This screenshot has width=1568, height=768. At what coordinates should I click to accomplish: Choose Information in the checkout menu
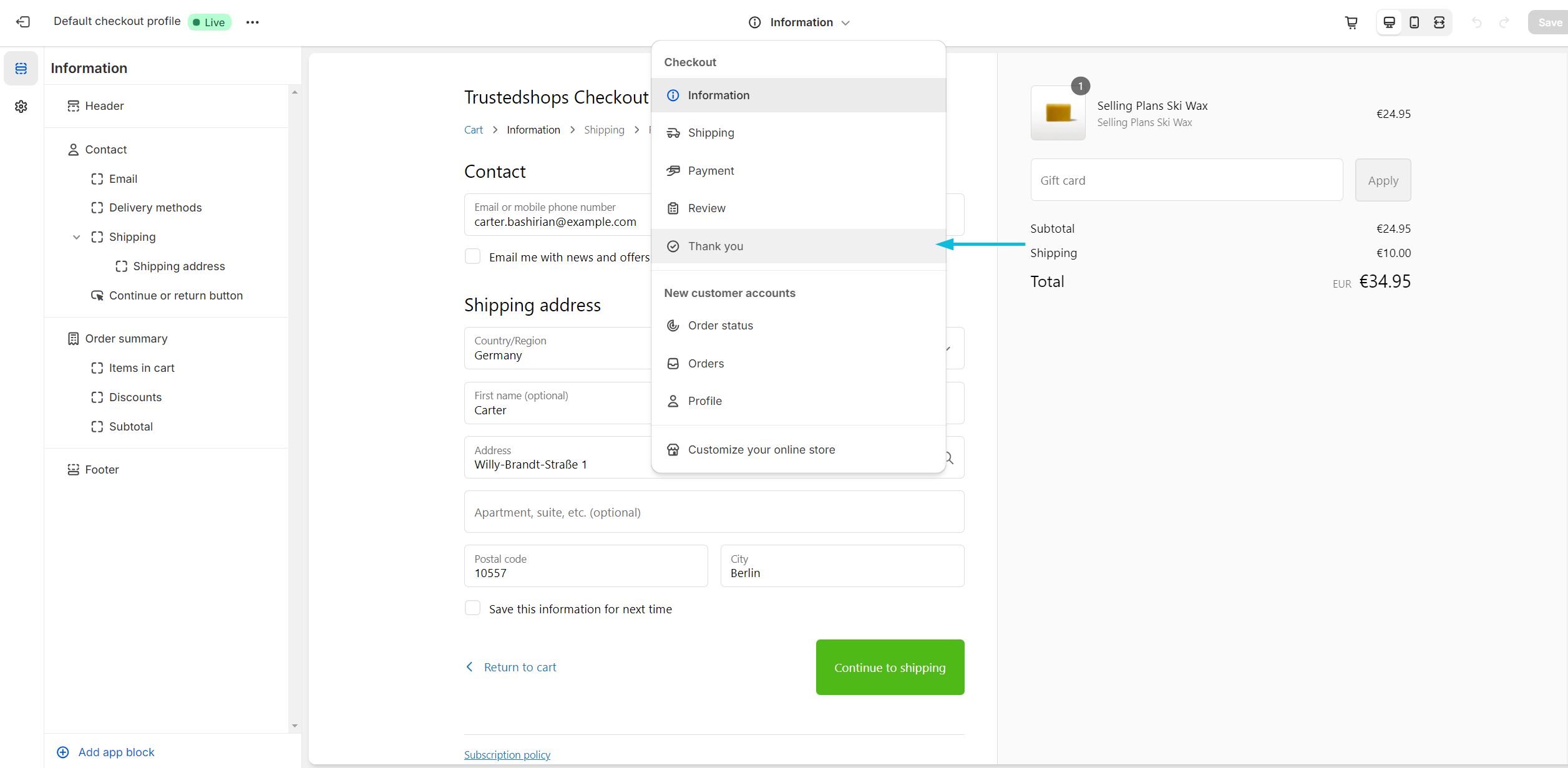[799, 95]
